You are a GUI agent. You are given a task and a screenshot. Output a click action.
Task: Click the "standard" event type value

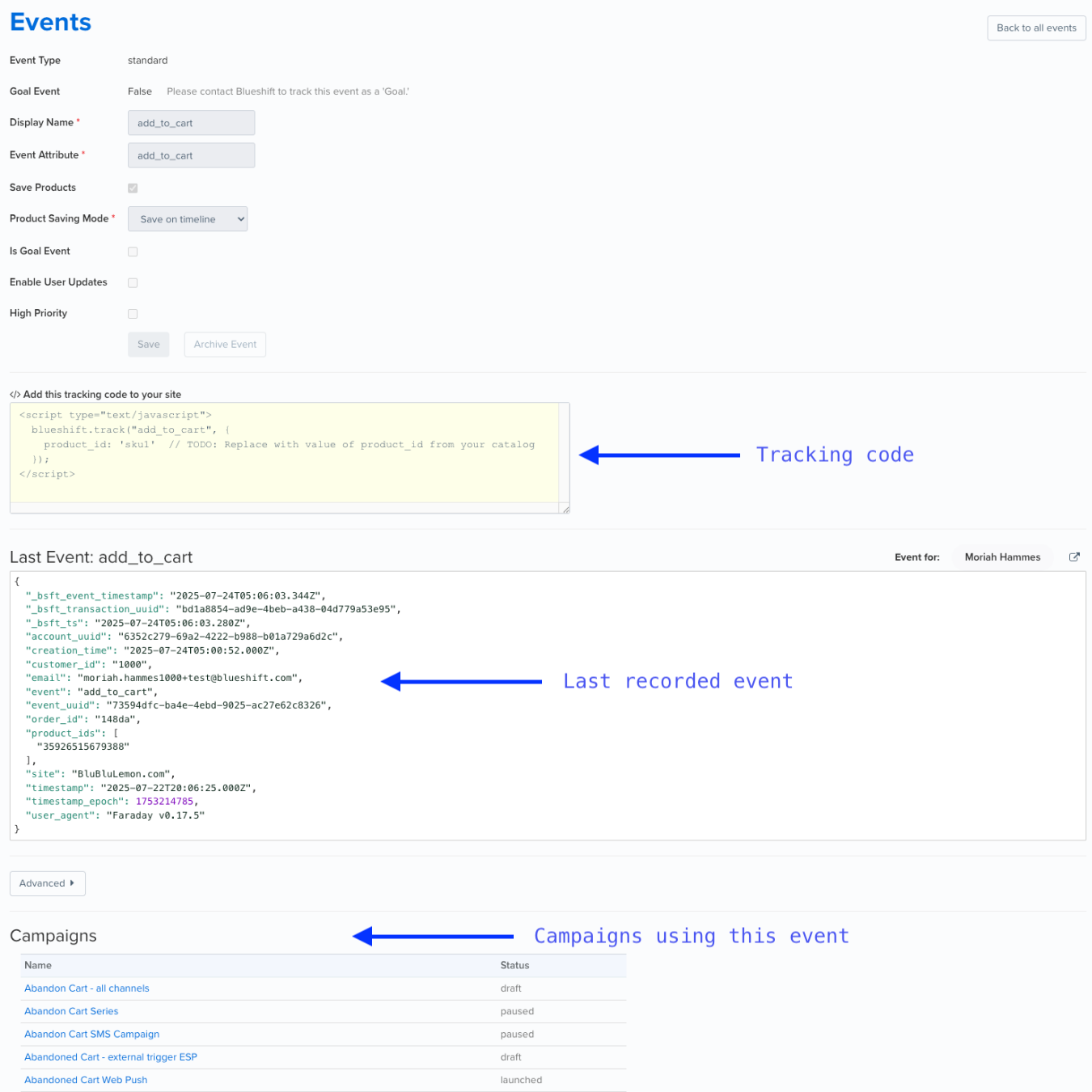pyautogui.click(x=148, y=61)
